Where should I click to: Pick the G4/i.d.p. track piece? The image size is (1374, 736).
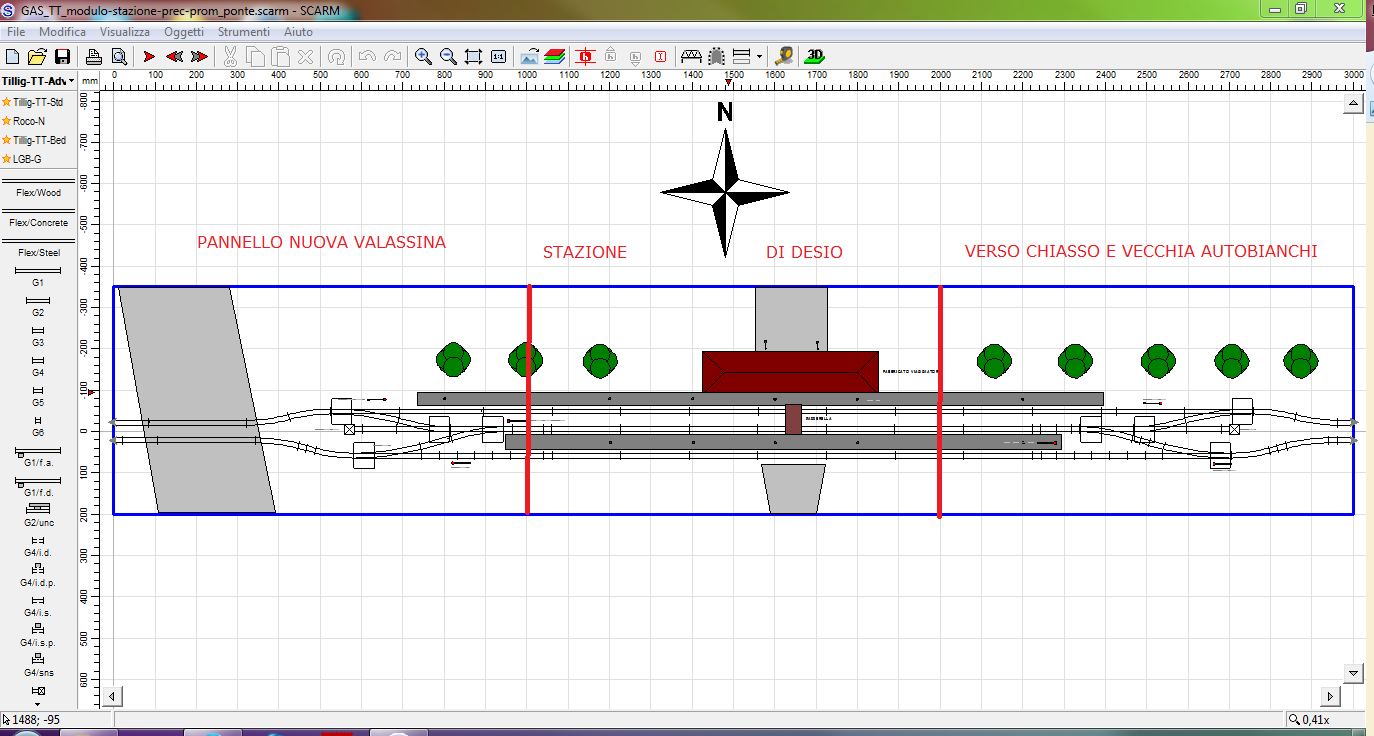pos(38,576)
